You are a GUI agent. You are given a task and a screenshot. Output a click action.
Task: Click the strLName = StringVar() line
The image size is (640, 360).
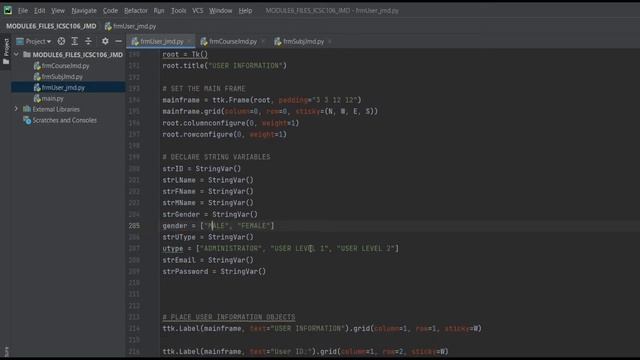pos(208,180)
